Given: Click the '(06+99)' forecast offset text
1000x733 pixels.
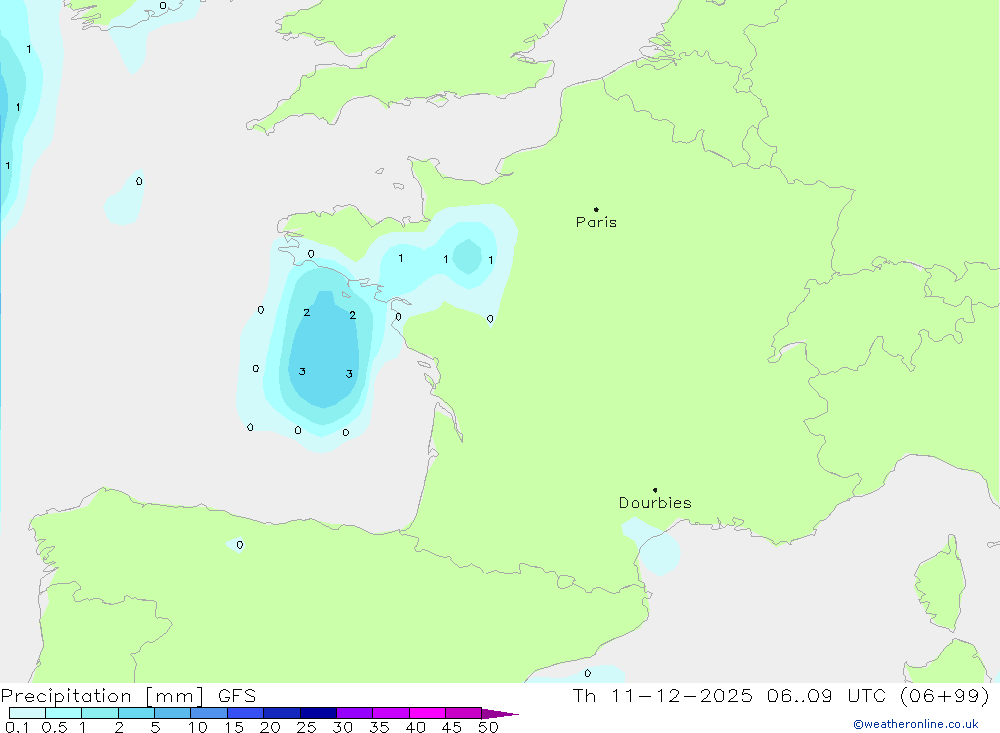Looking at the screenshot, I should pyautogui.click(x=945, y=696).
